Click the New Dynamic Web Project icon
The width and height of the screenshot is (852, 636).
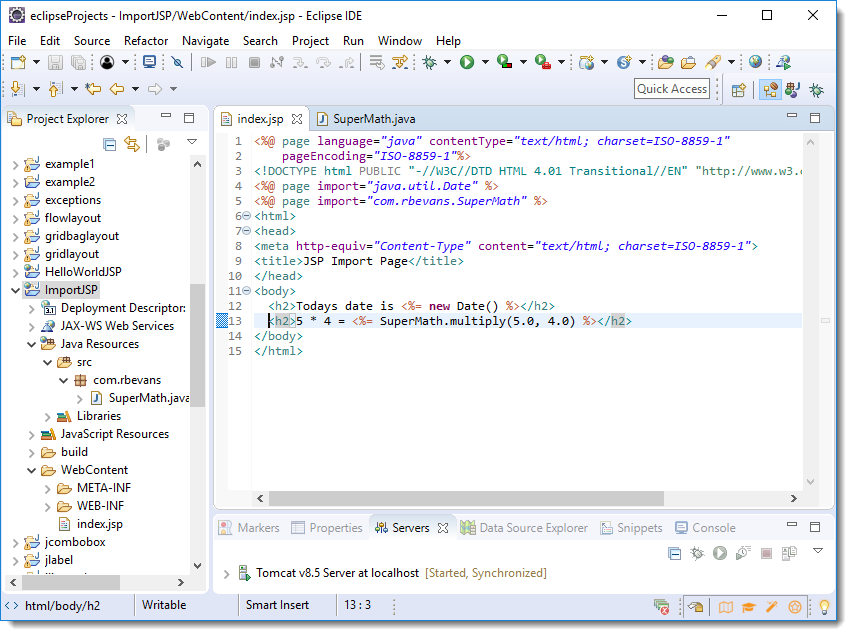coord(586,63)
